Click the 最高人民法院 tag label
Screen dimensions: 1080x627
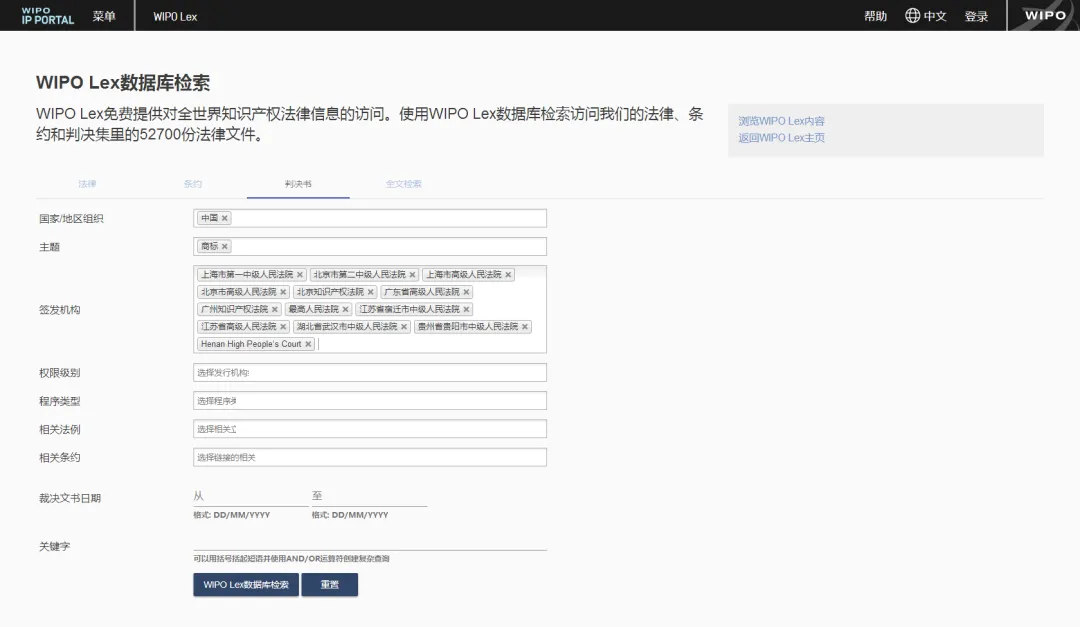(x=313, y=309)
